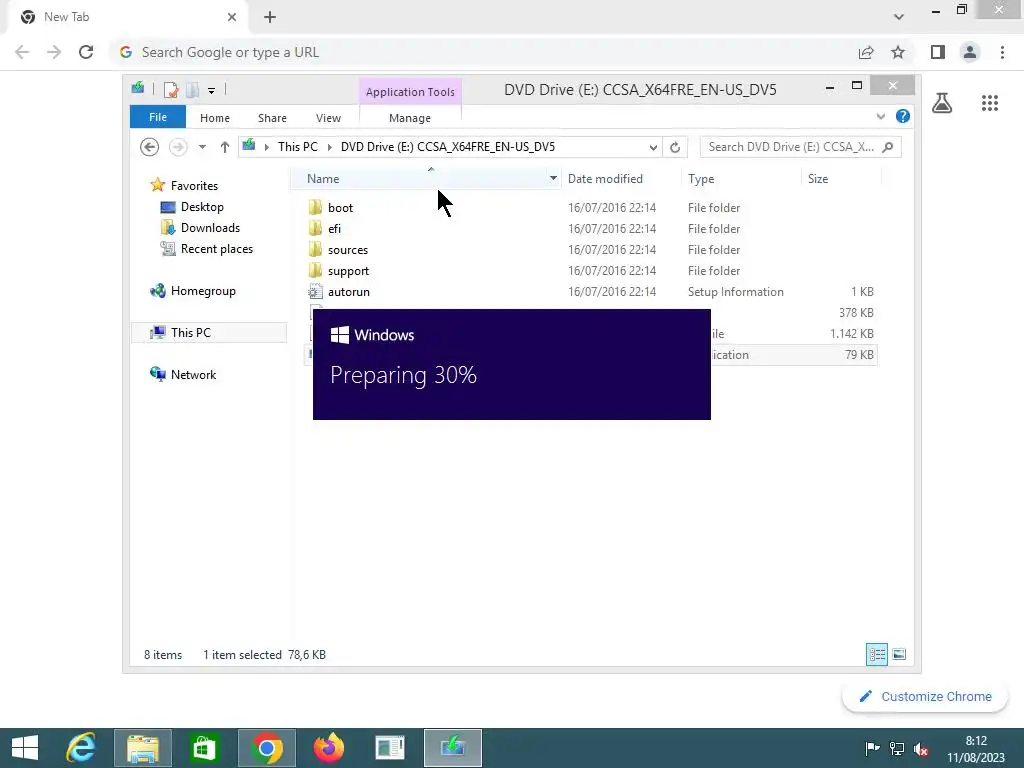Open Windows Store from taskbar
The height and width of the screenshot is (768, 1024).
pos(204,748)
